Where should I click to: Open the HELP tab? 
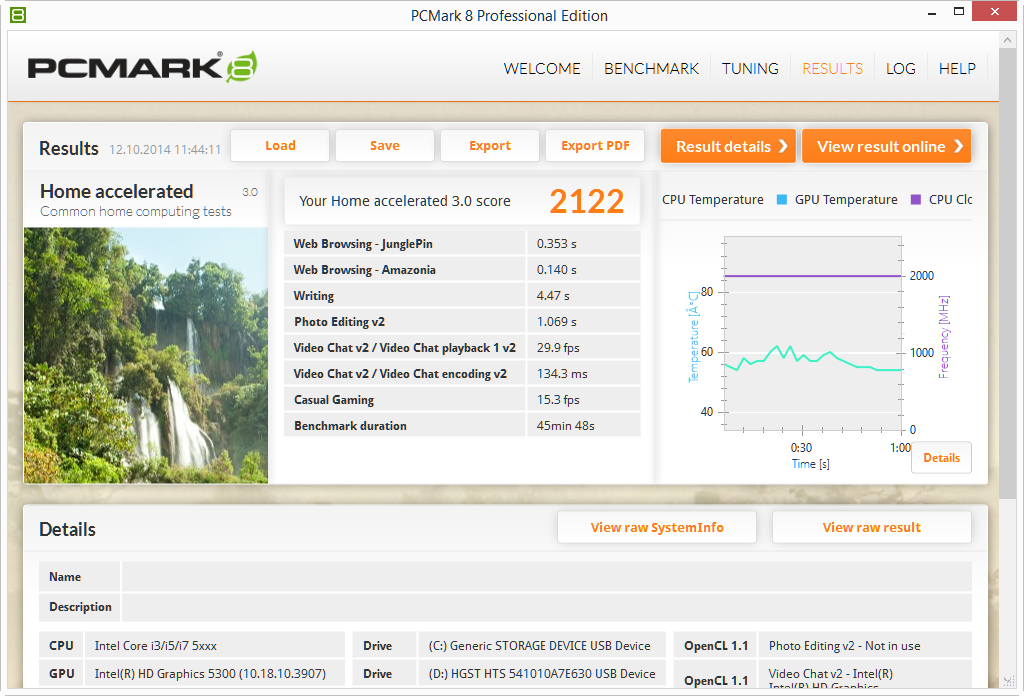(x=957, y=69)
